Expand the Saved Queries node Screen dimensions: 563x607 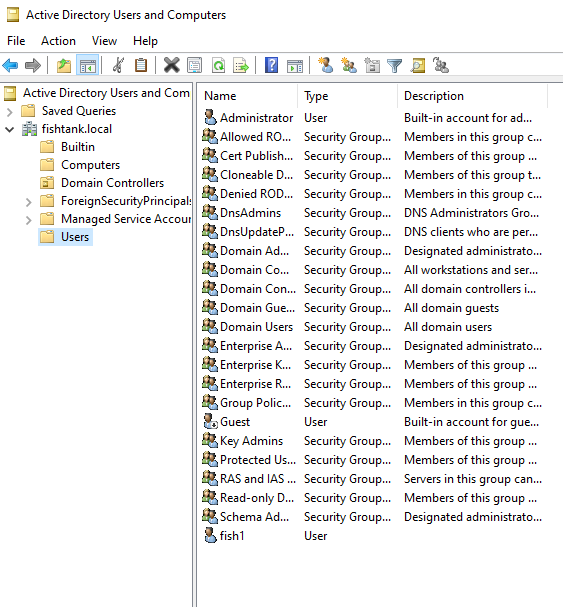click(x=10, y=111)
